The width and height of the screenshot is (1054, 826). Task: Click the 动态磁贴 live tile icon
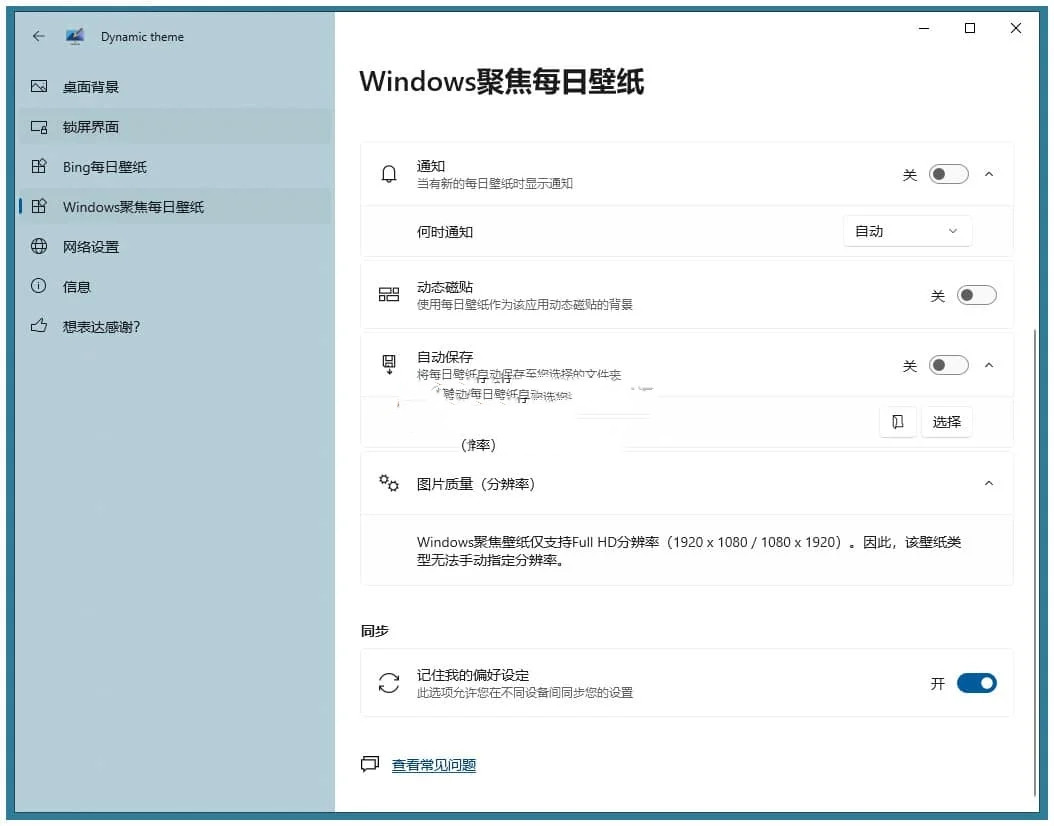pos(389,295)
